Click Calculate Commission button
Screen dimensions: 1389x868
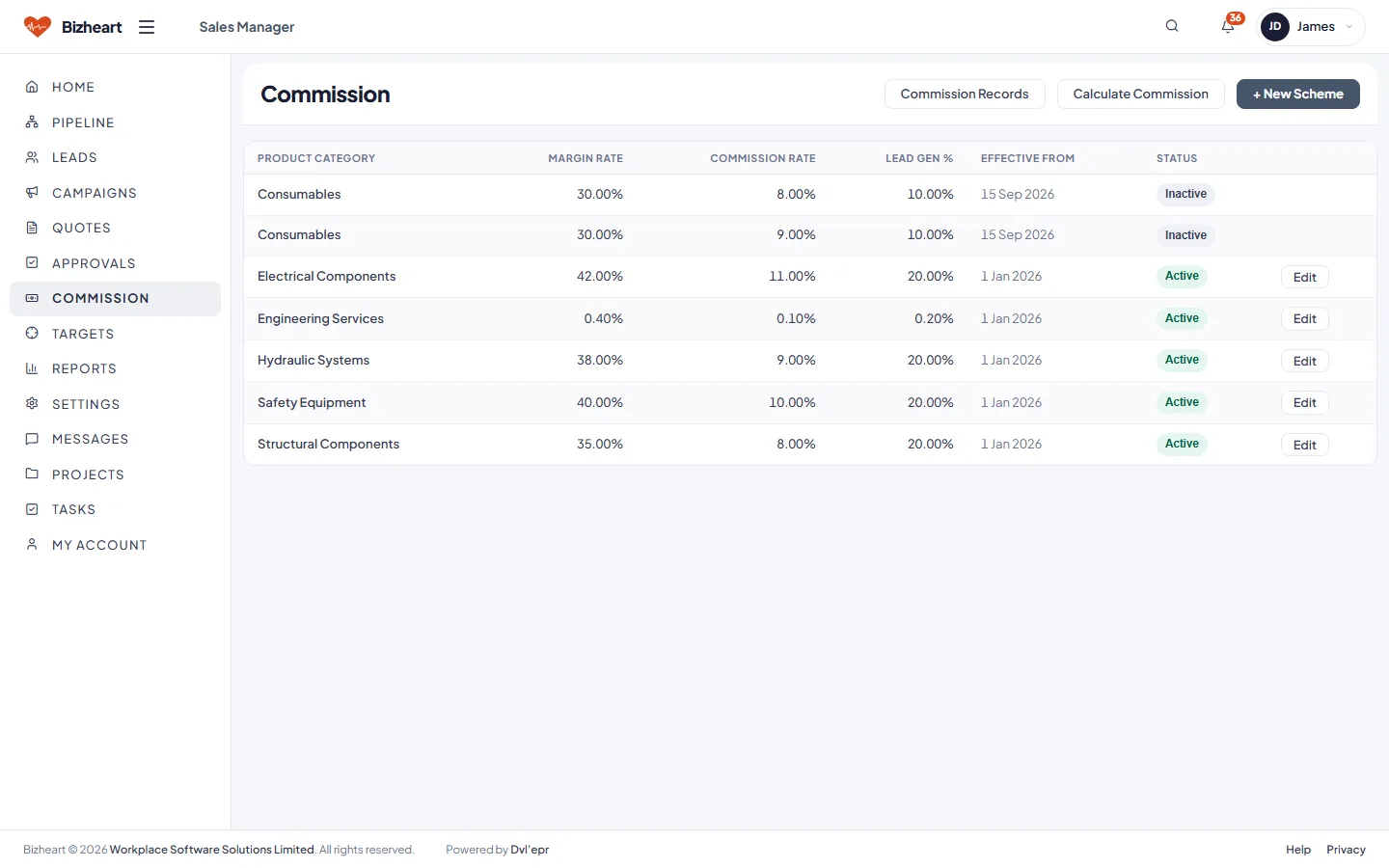pyautogui.click(x=1141, y=94)
